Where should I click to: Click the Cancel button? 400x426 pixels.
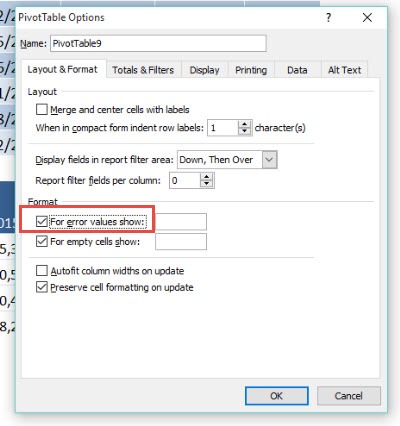coord(349,396)
